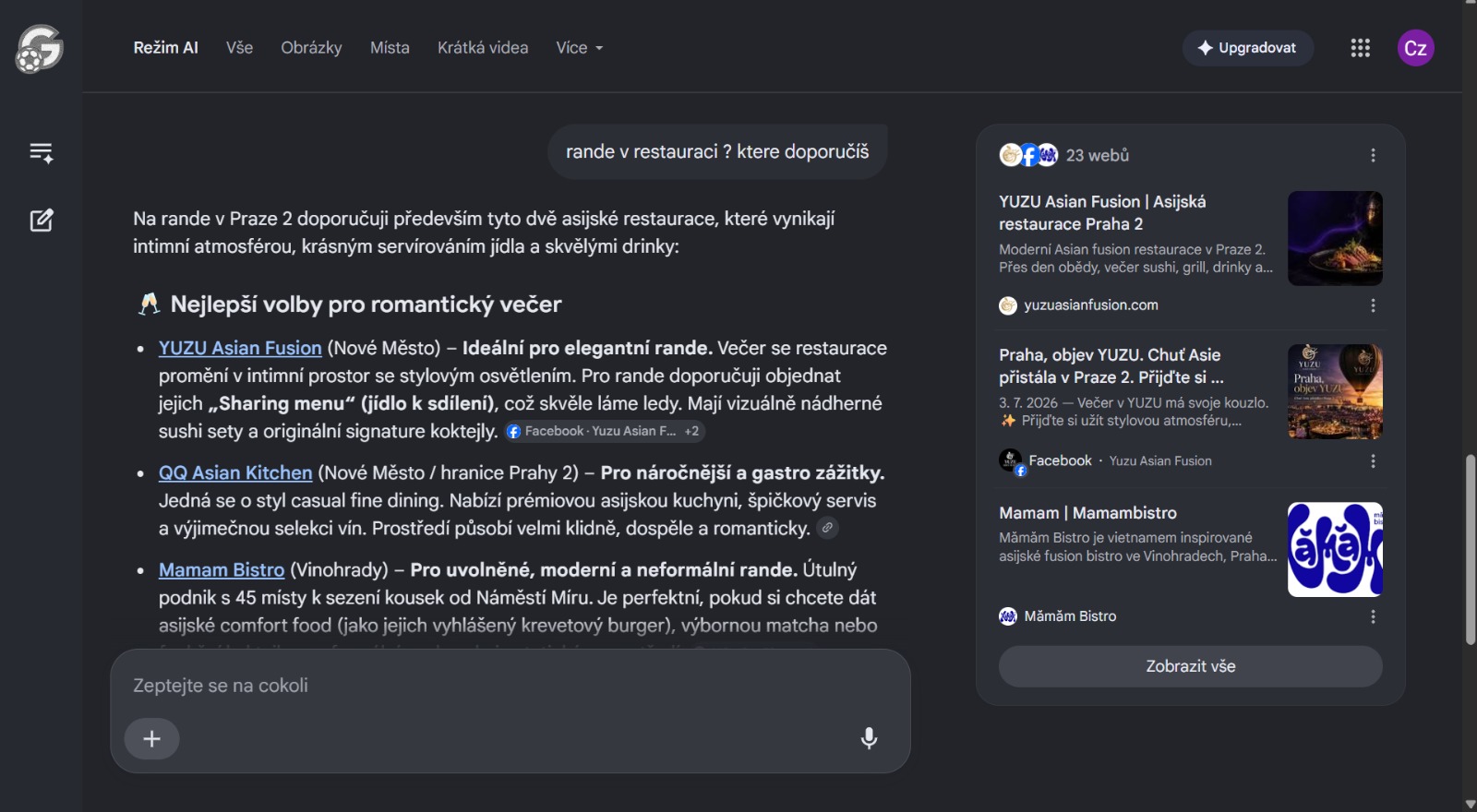Image resolution: width=1477 pixels, height=812 pixels.
Task: Click the page vertical scrollbar thumb
Action: (x=1470, y=549)
